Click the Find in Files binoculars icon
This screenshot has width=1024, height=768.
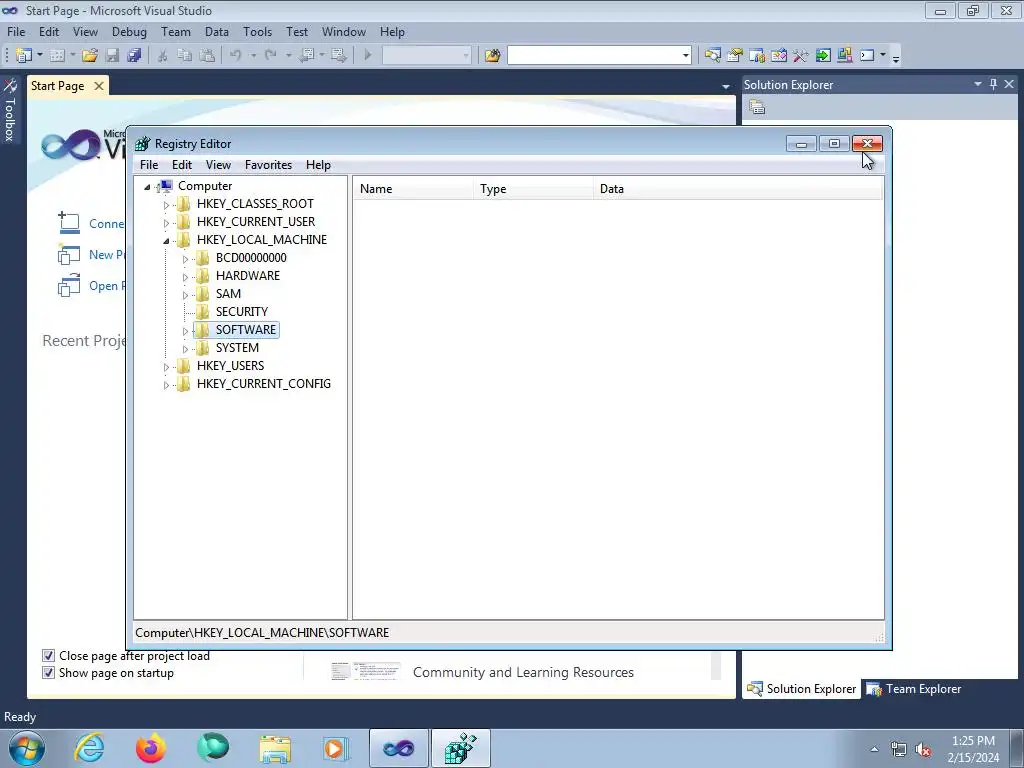pyautogui.click(x=492, y=56)
